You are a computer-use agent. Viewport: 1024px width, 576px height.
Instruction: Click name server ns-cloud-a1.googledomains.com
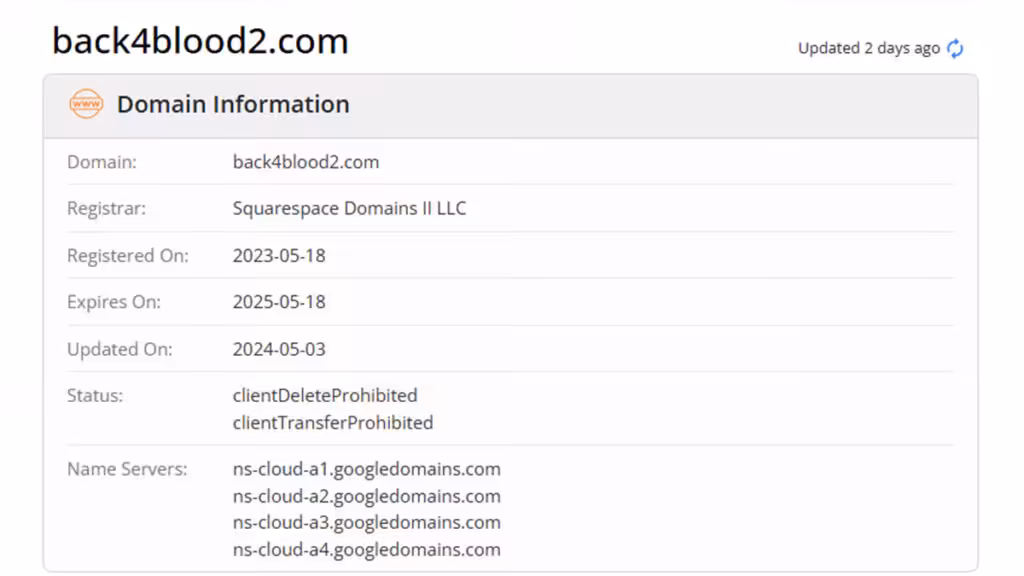366,469
